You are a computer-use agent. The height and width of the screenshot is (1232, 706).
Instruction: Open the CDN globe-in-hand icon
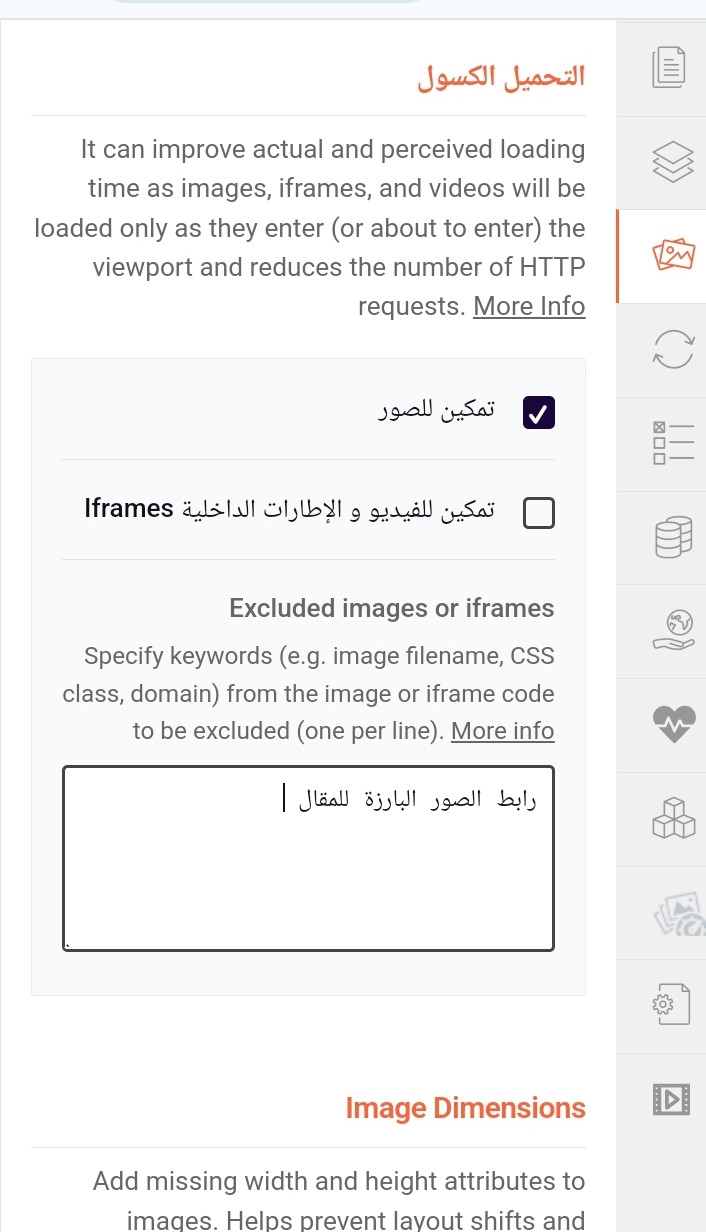point(672,631)
